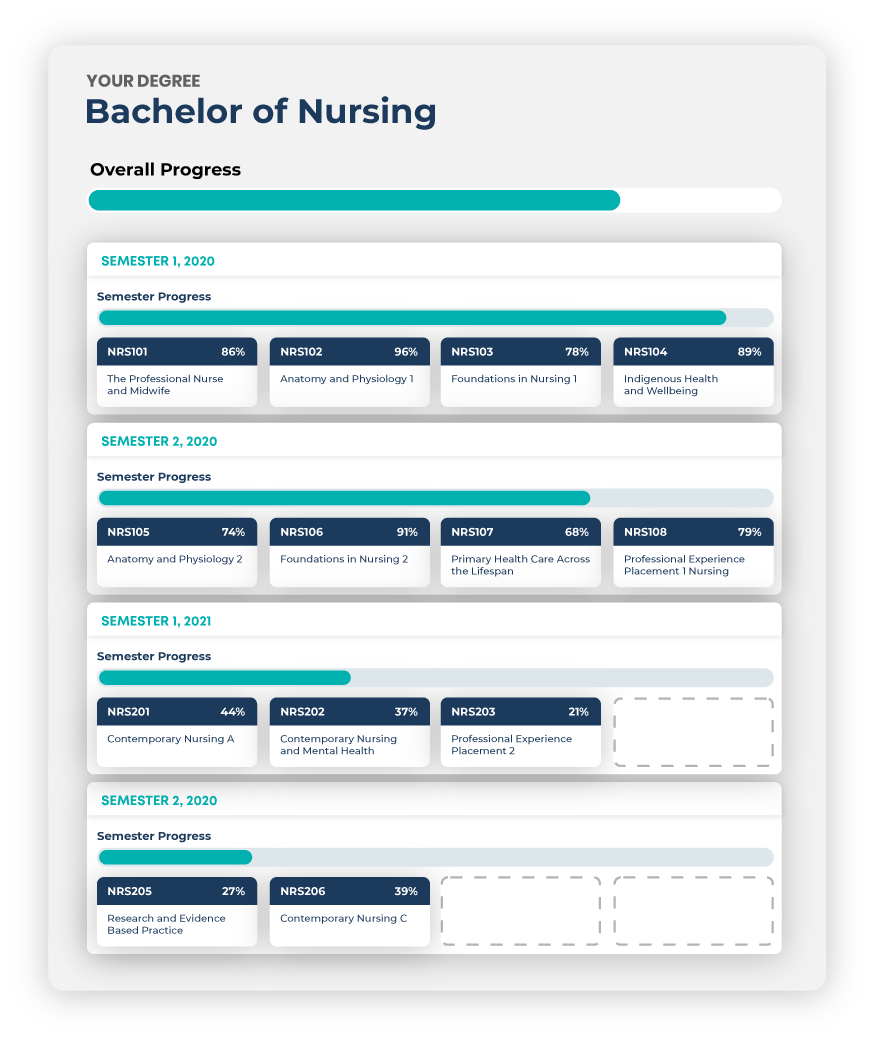Image resolution: width=875 pixels, height=1042 pixels.
Task: Click the NRS205 Research and Evidence Based Practice card
Action: (x=177, y=912)
